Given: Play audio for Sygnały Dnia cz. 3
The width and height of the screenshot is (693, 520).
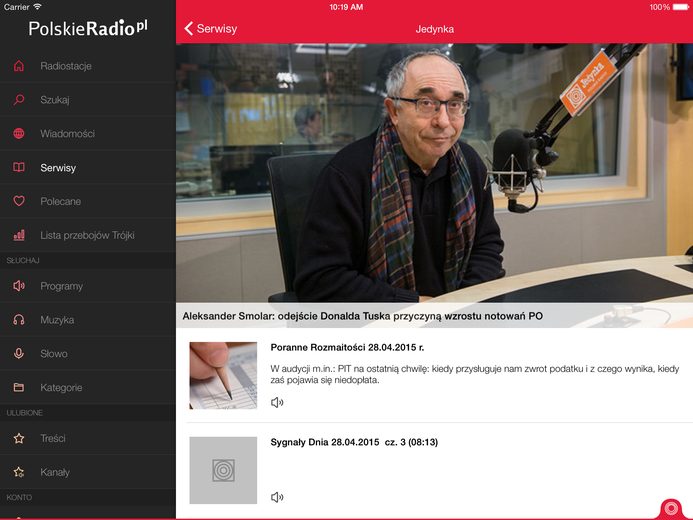Looking at the screenshot, I should click(277, 497).
